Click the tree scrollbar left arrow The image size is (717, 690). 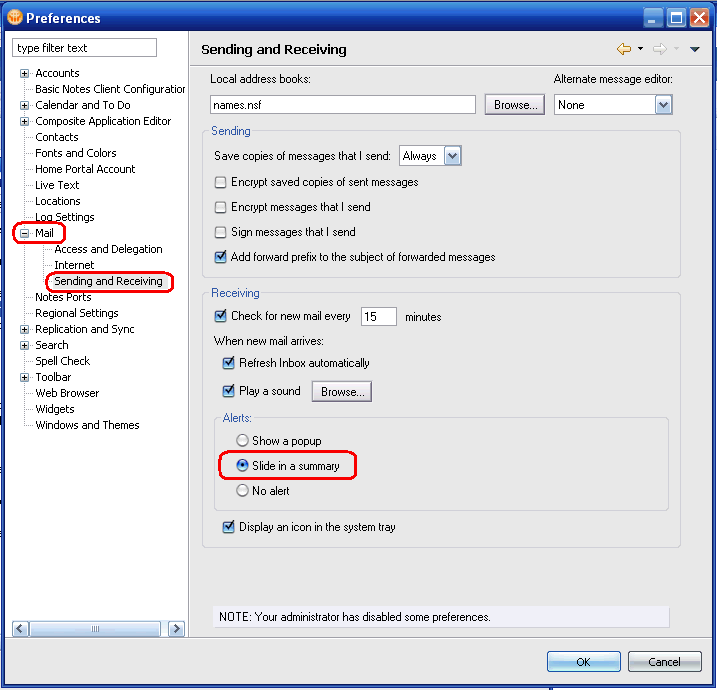pos(20,629)
